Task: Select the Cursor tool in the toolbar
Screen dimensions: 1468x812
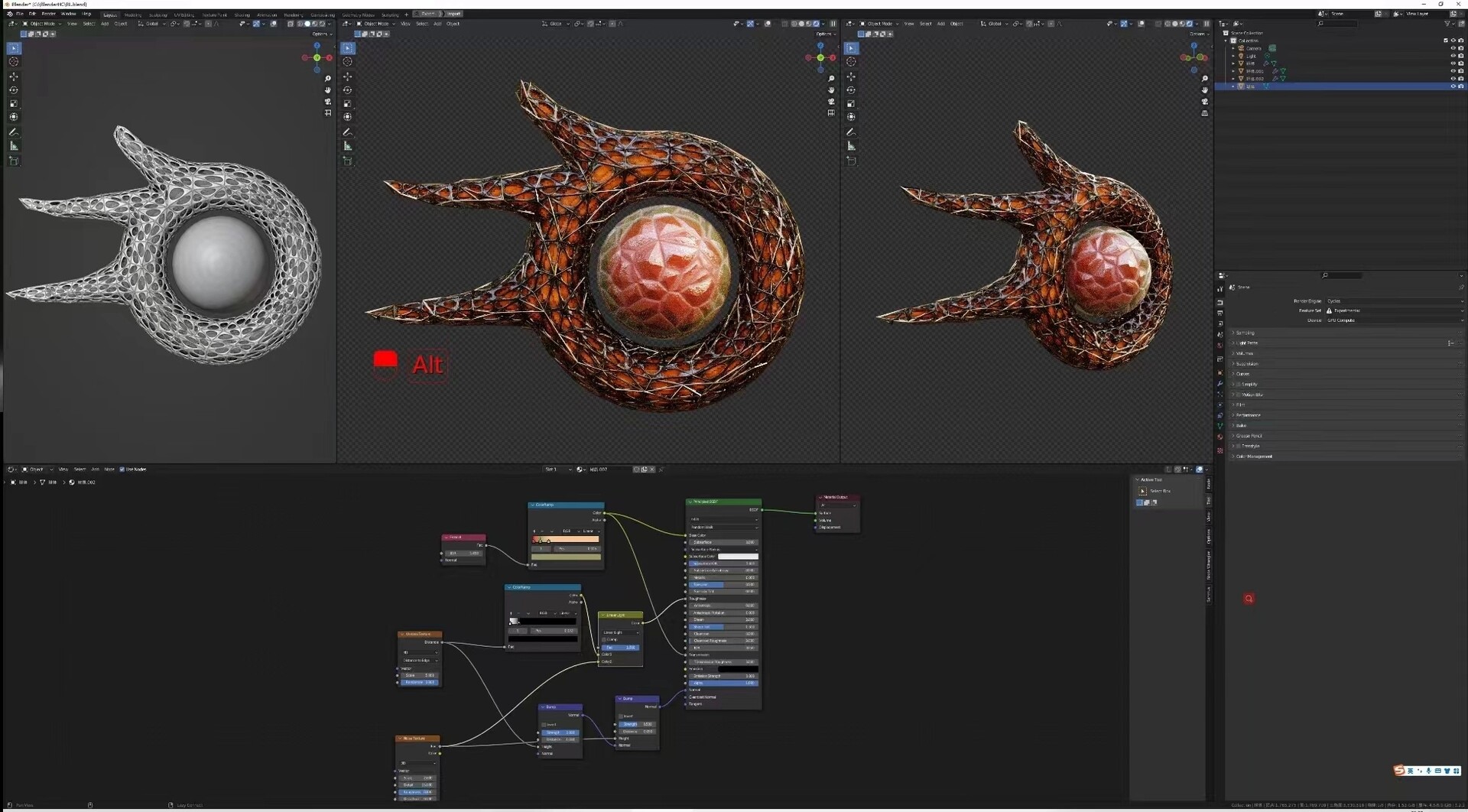Action: [14, 62]
